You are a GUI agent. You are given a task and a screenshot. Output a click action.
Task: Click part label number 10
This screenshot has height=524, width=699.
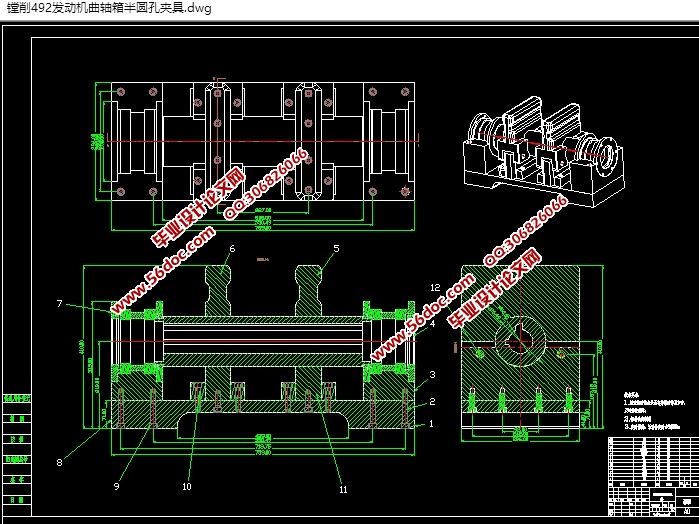[x=187, y=487]
